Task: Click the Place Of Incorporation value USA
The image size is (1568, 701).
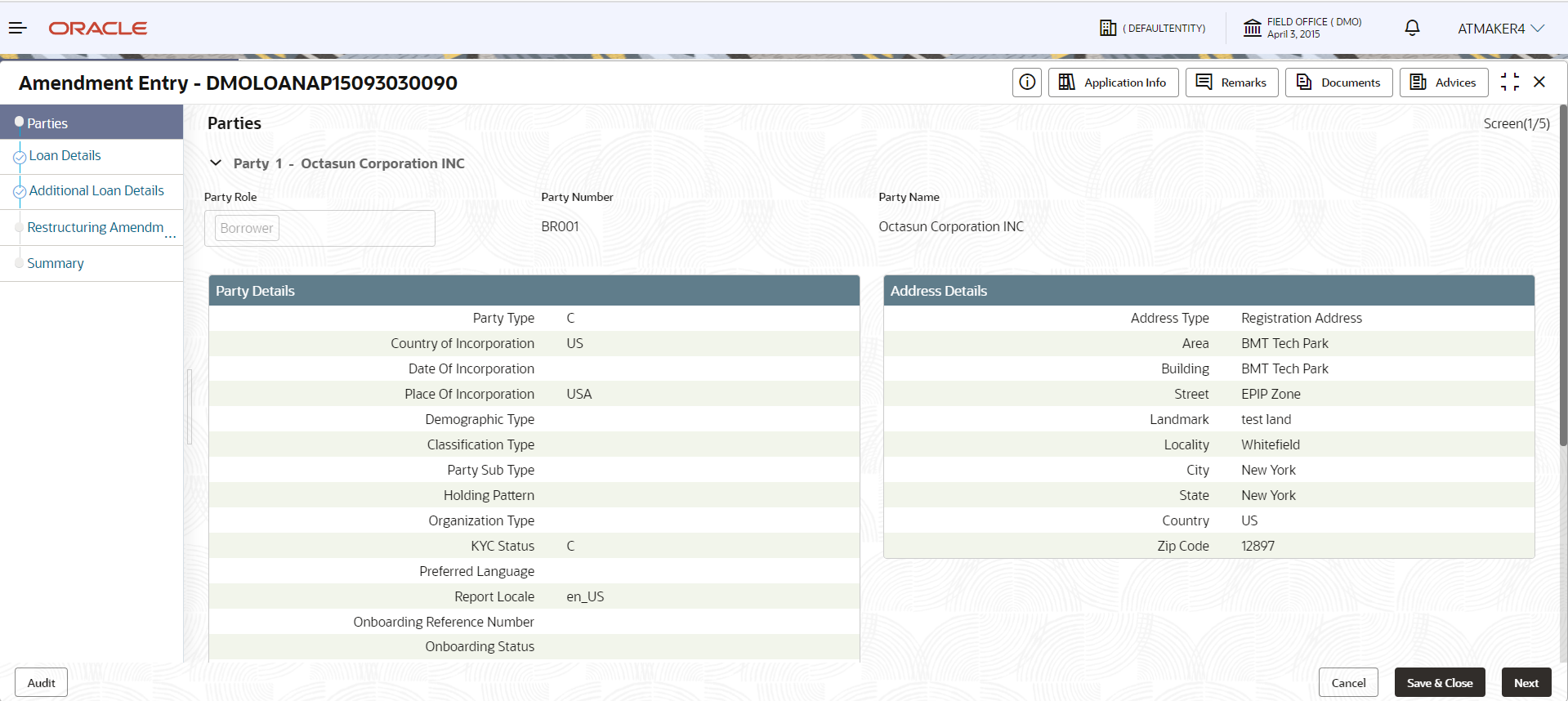Action: point(579,394)
